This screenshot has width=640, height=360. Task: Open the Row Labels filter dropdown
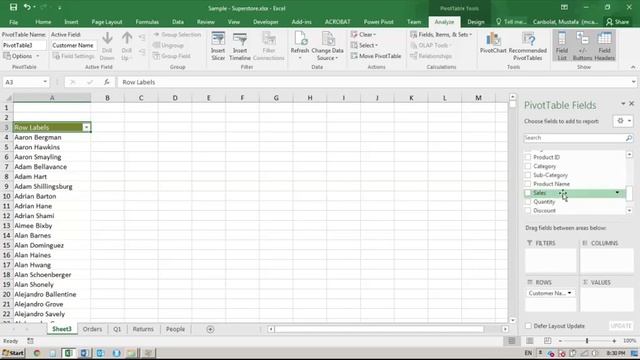[x=86, y=128]
